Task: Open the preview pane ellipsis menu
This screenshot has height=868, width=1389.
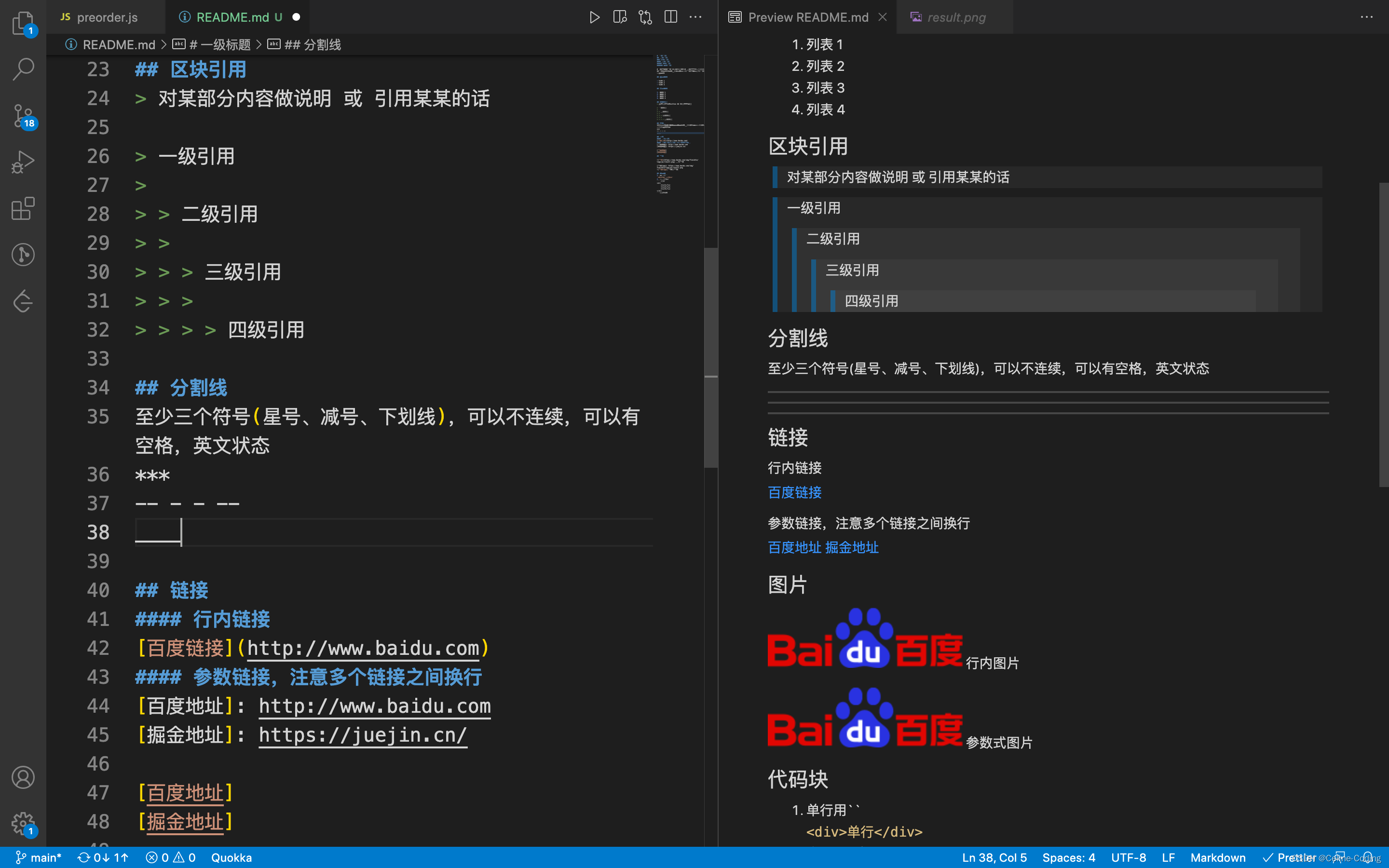Action: pyautogui.click(x=1365, y=17)
